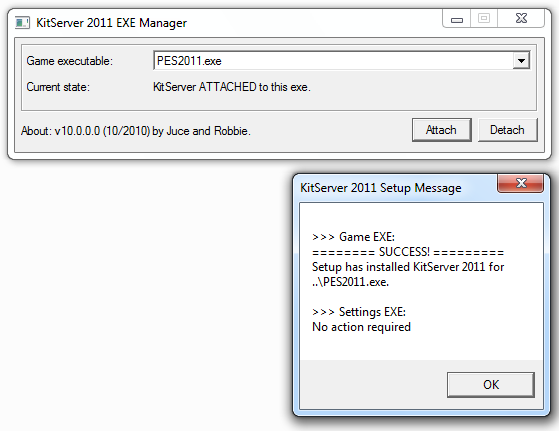Viewport: 559px width, 431px height.
Task: Click the 'KitServer 2011 EXE Manager' title bar
Action: (x=111, y=23)
